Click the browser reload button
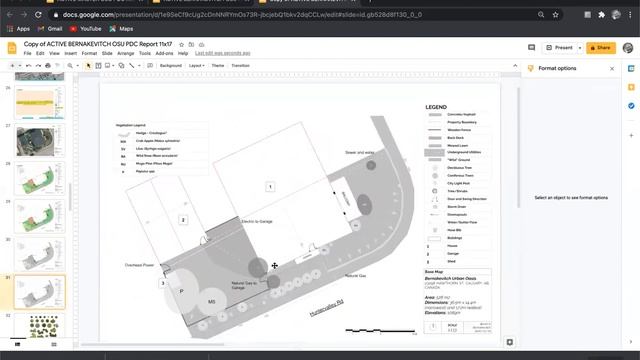Viewport: 640px width, 360px height. coord(38,15)
